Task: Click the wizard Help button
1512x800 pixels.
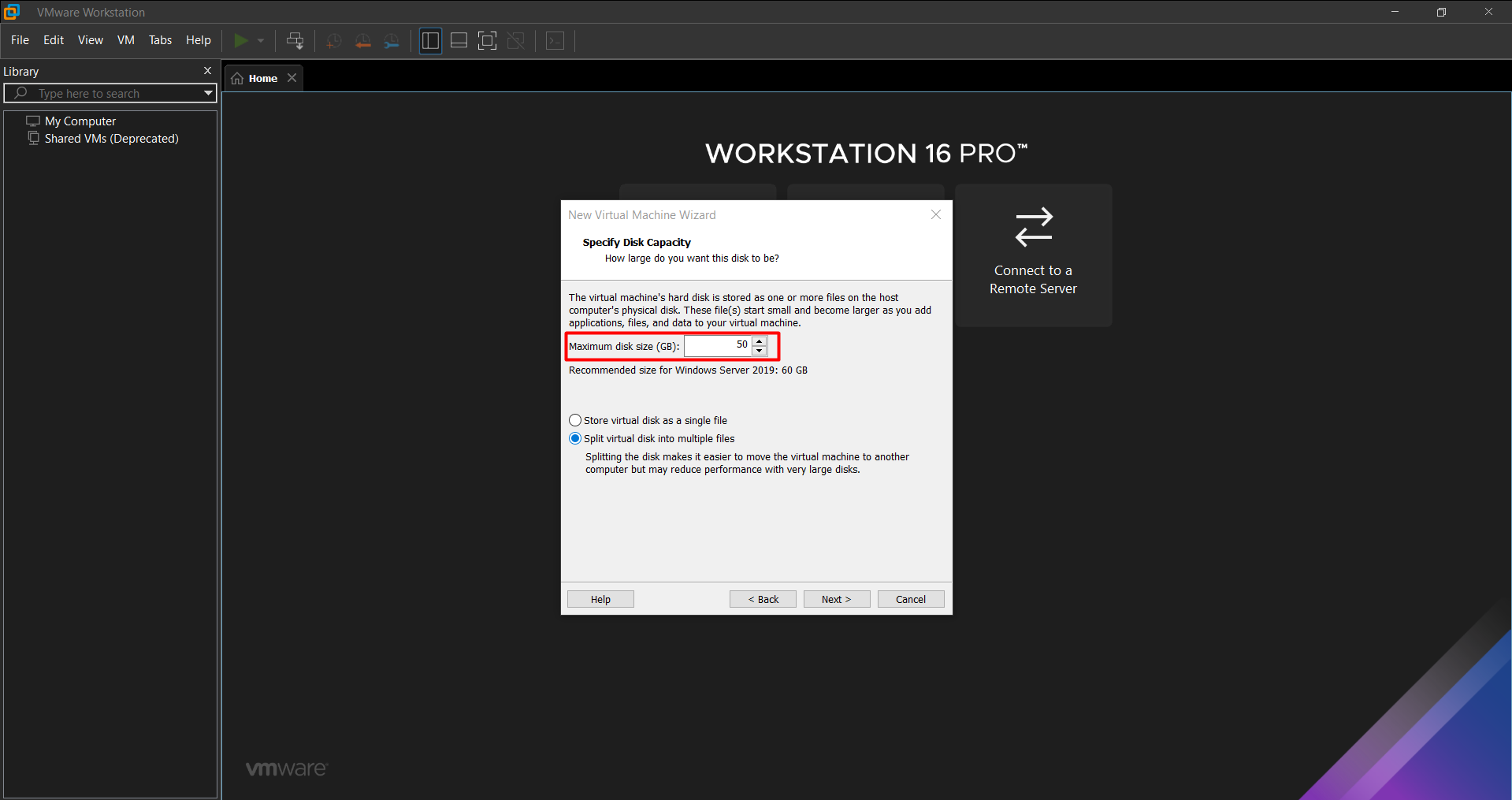Action: pyautogui.click(x=600, y=599)
